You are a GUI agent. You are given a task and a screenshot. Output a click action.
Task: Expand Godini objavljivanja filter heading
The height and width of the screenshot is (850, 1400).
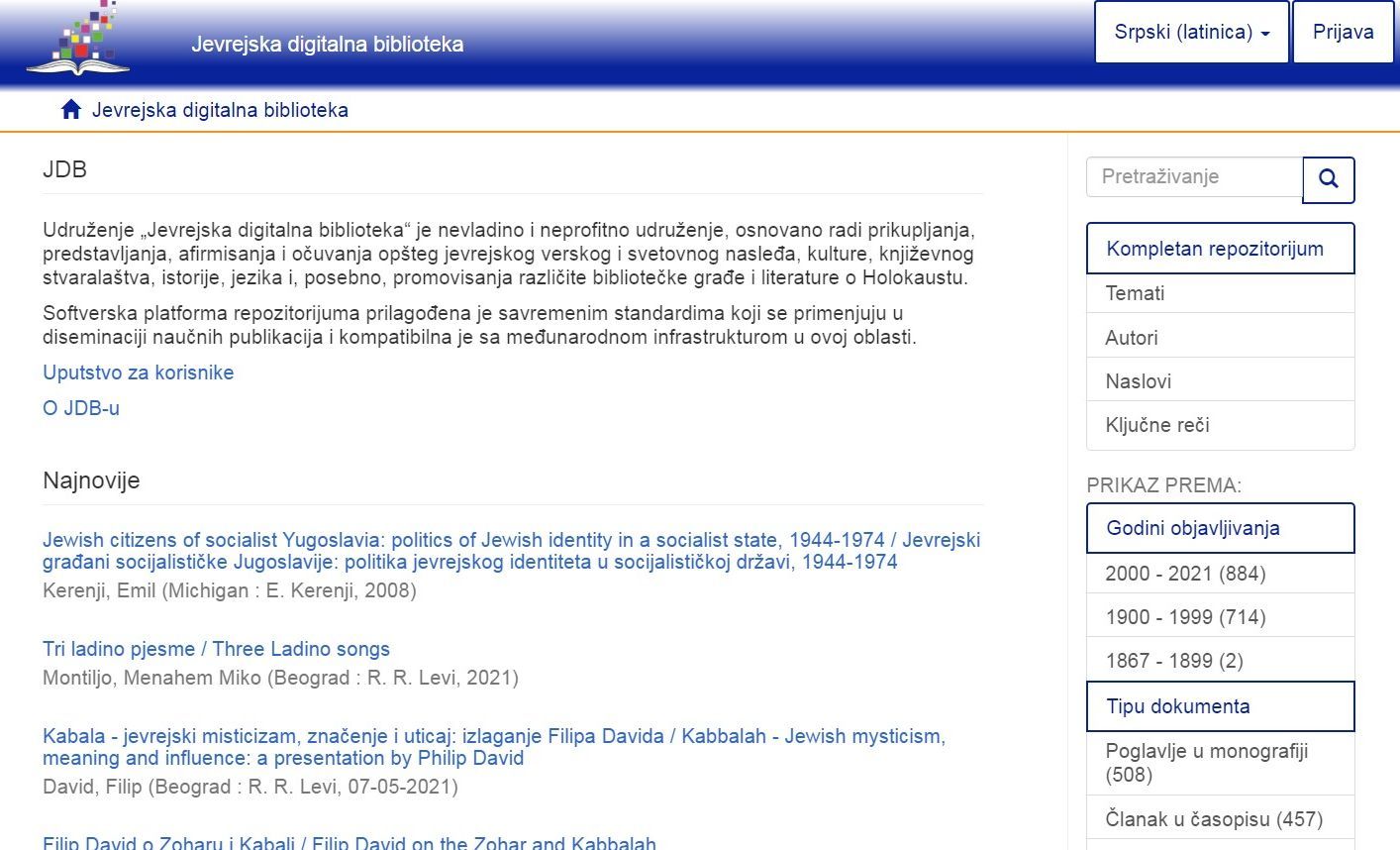point(1219,528)
